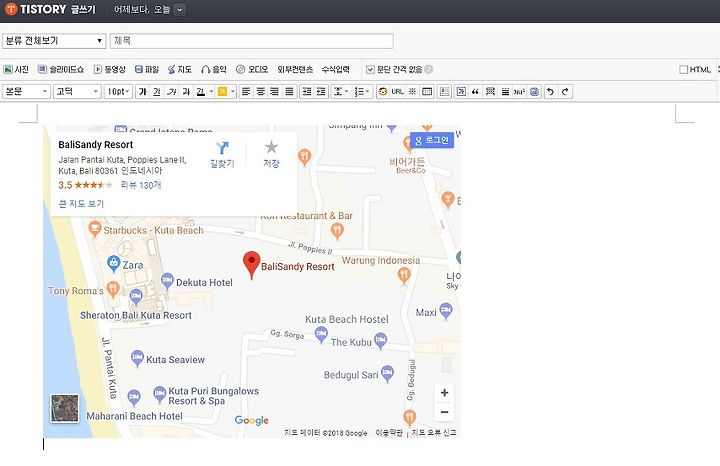Insert a special character

tap(412, 92)
